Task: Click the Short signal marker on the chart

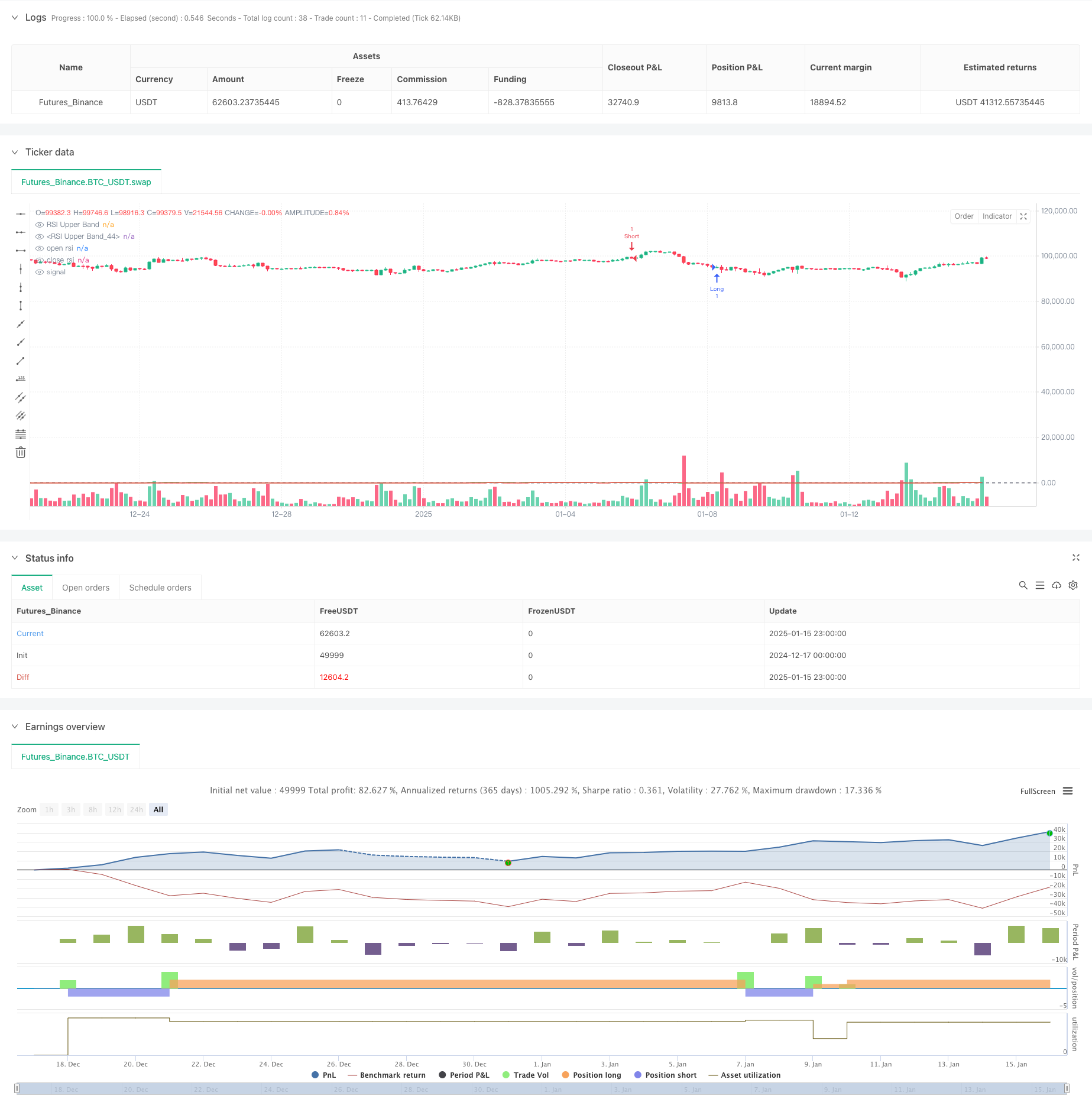Action: [x=631, y=239]
